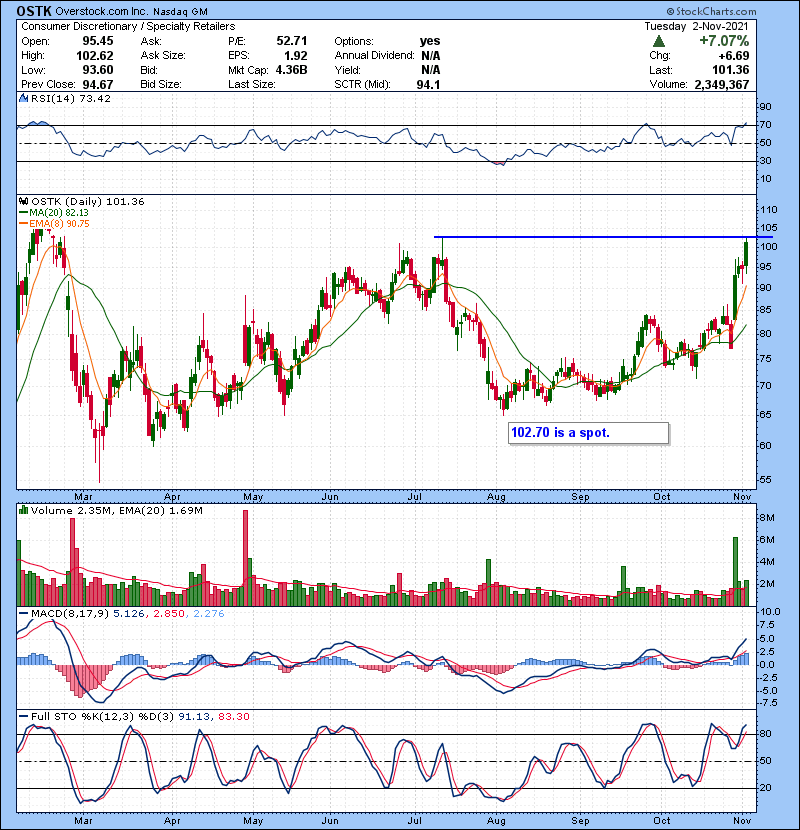Screen dimensions: 800x830
Task: Click the tall green volume bar near November
Action: [x=735, y=572]
